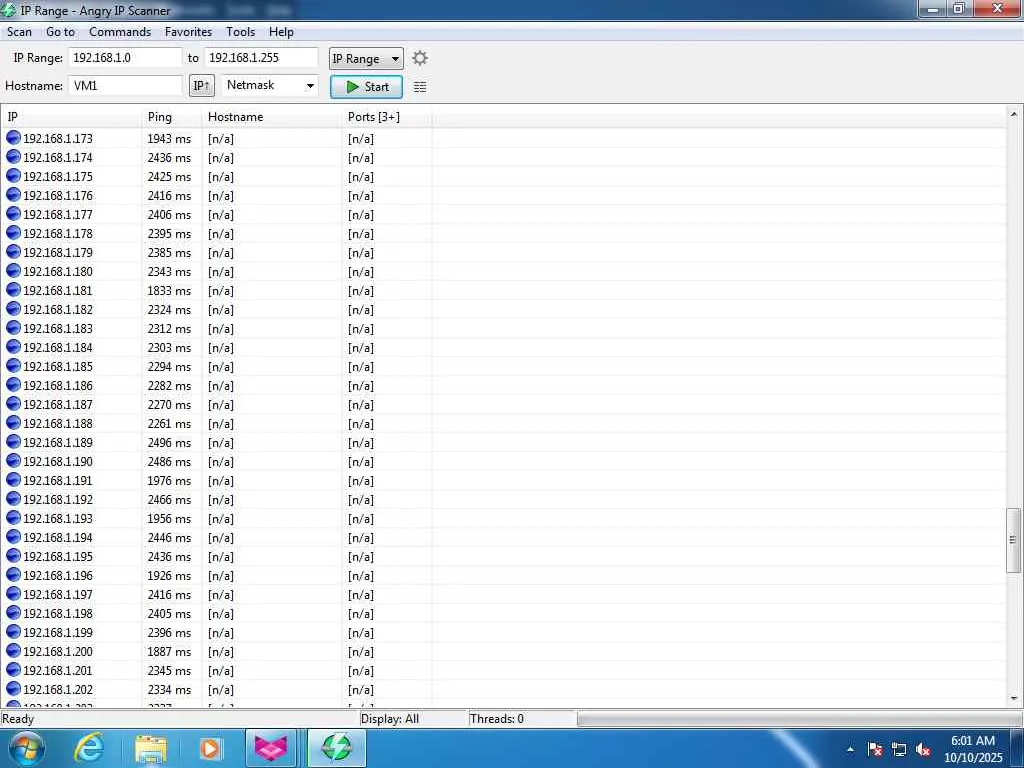
Task: Click the status icon for 192.168.1.202
Action: [x=13, y=688]
